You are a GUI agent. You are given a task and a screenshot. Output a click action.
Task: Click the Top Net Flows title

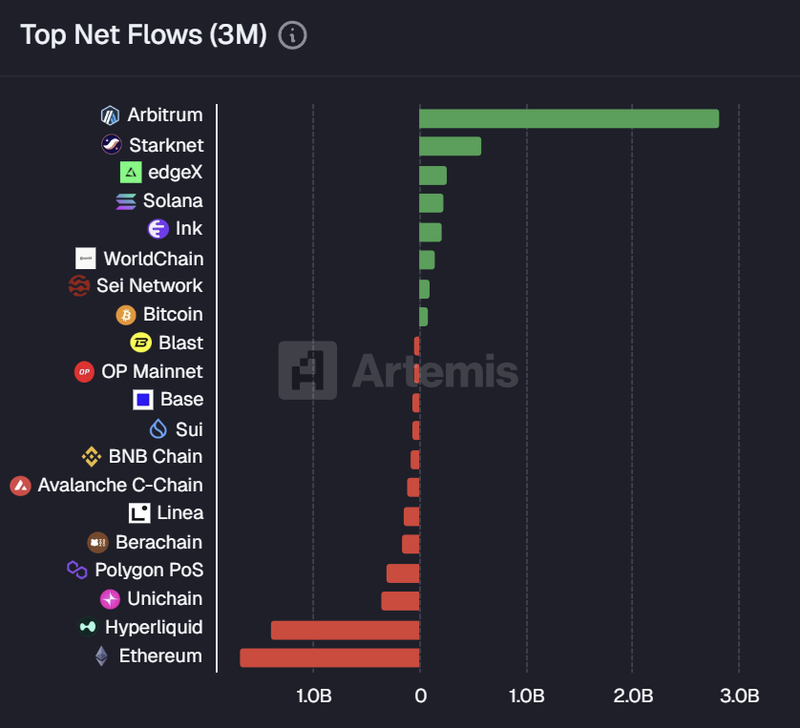(143, 36)
